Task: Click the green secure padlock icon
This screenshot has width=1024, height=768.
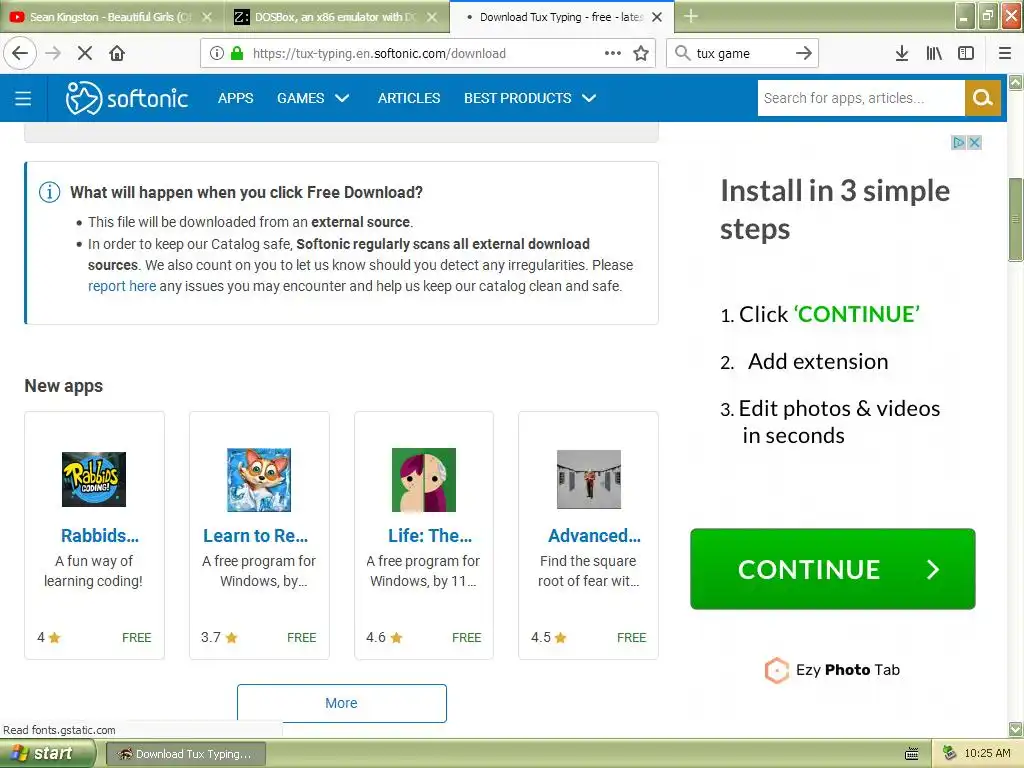Action: [x=237, y=53]
